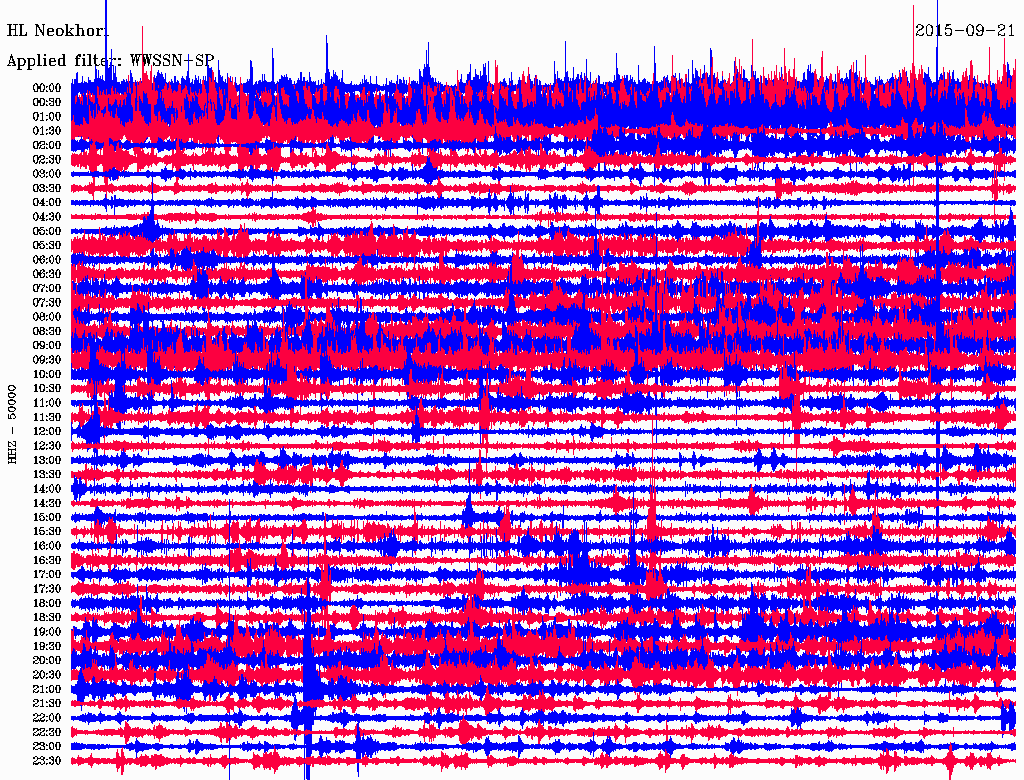1024x780 pixels.
Task: Select the 00:30 time label
Action: (47, 102)
